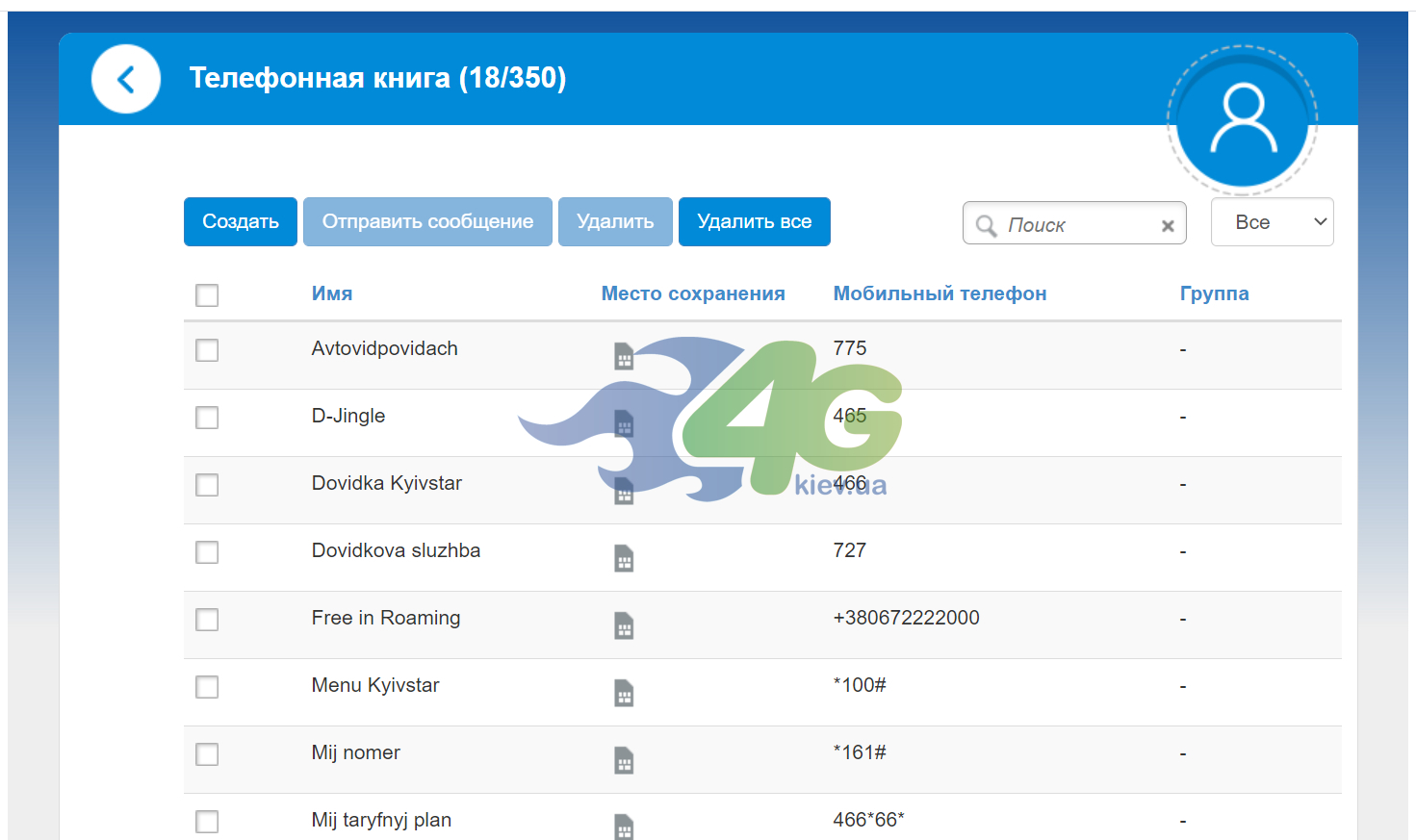Click the SIM card icon for Free in Roaming
Screen dimensions: 1416x840
[x=624, y=625]
